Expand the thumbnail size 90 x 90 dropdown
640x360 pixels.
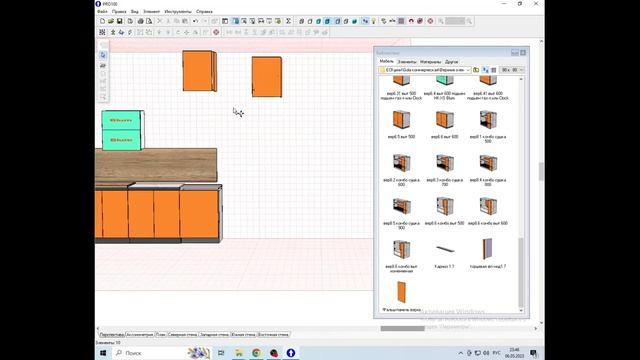pos(521,70)
